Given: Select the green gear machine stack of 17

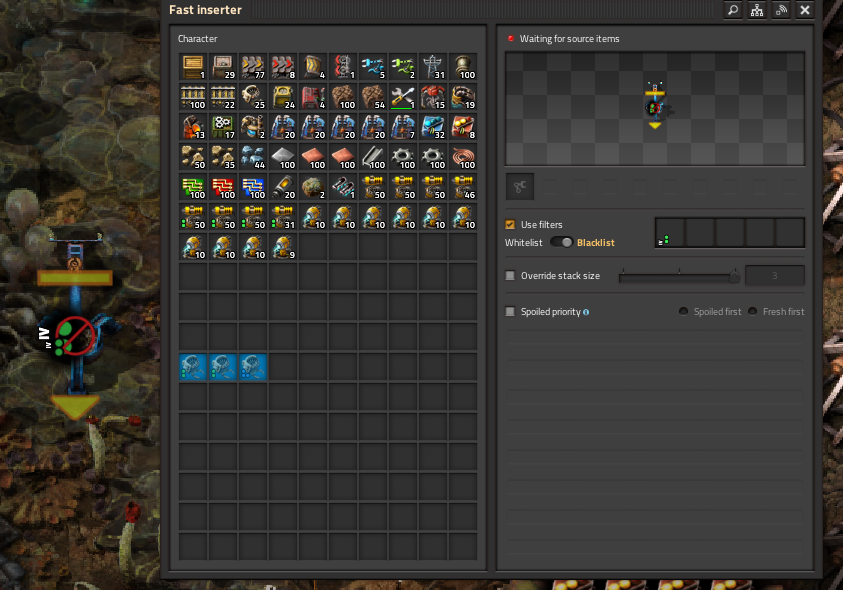Looking at the screenshot, I should pyautogui.click(x=223, y=127).
